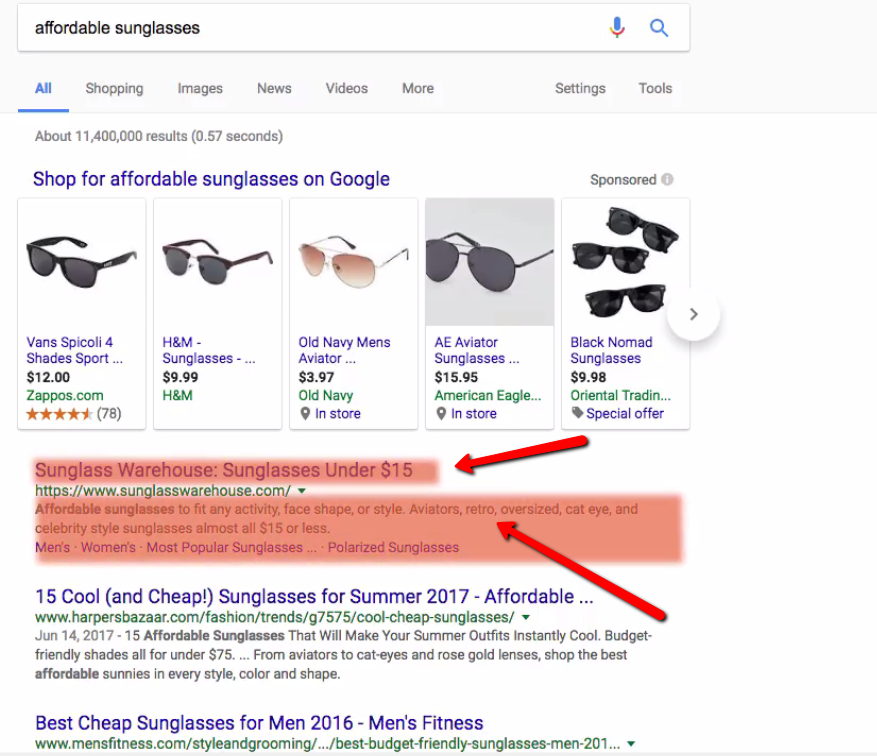The width and height of the screenshot is (877, 756).
Task: Switch to the News tab
Action: tap(274, 88)
